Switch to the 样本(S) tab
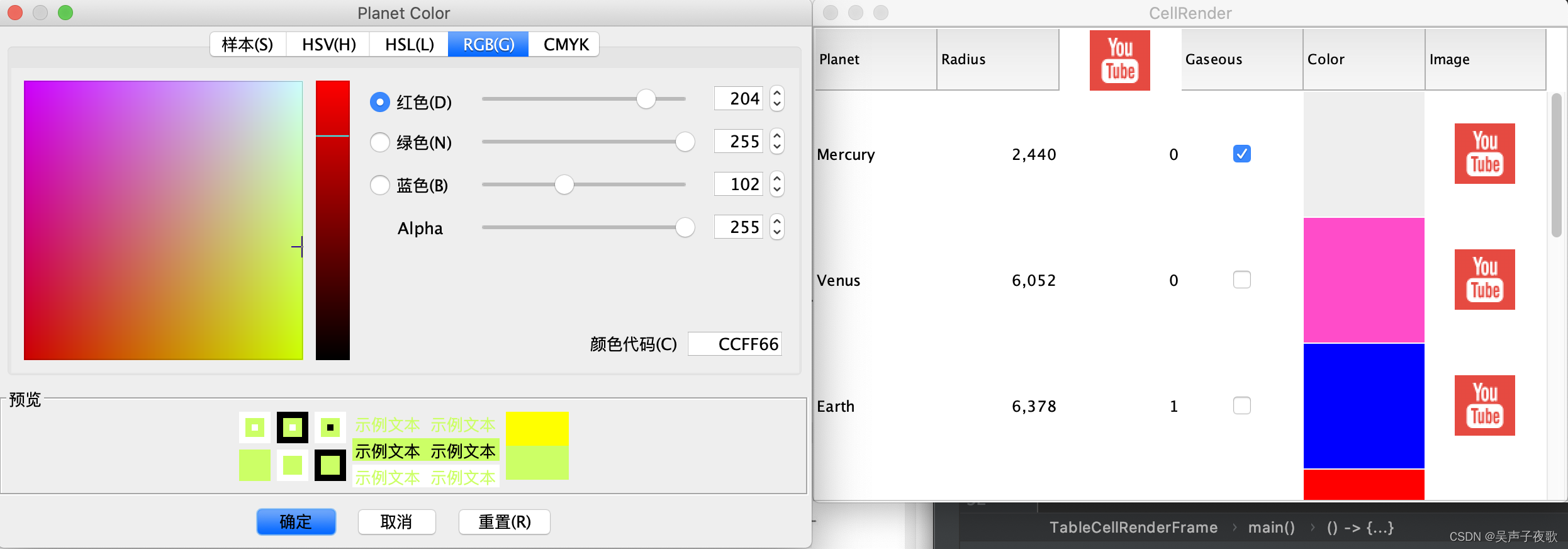The image size is (1568, 549). click(248, 44)
